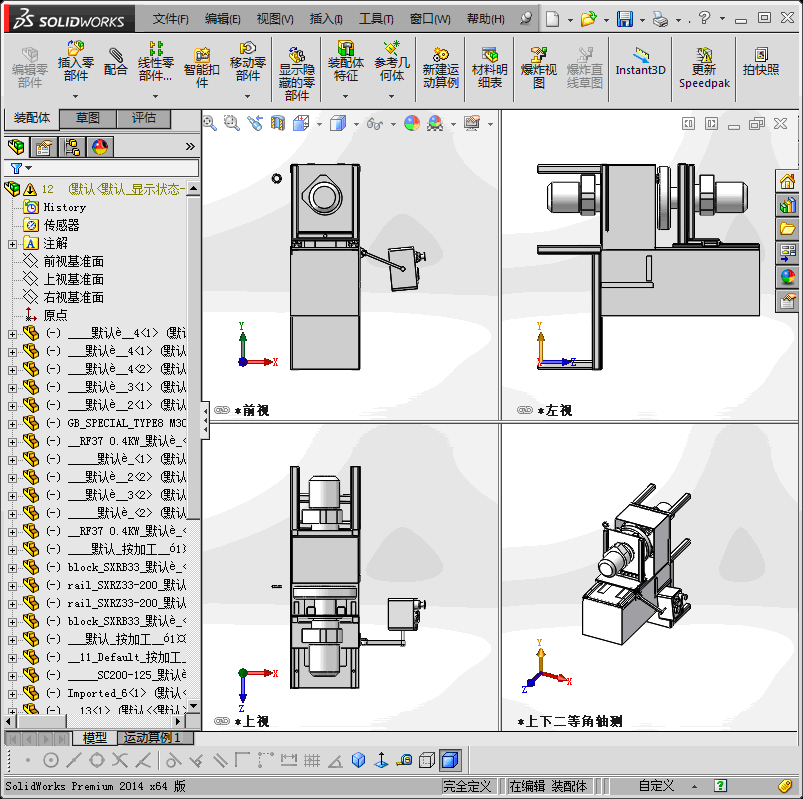Open FeatureManager design tree tab
The image size is (803, 799).
point(16,147)
